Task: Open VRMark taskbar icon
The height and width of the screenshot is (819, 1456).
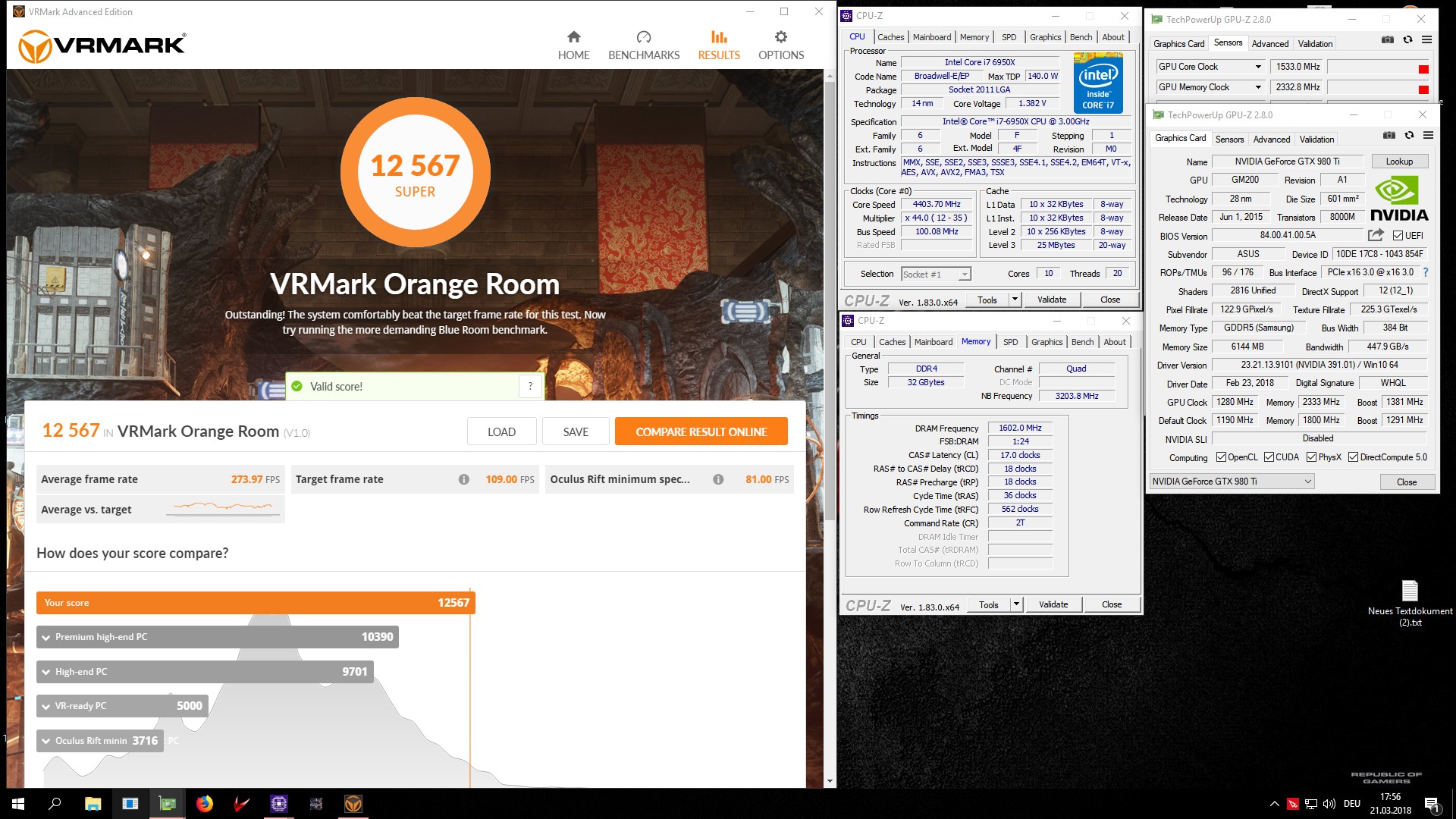Action: (x=353, y=804)
